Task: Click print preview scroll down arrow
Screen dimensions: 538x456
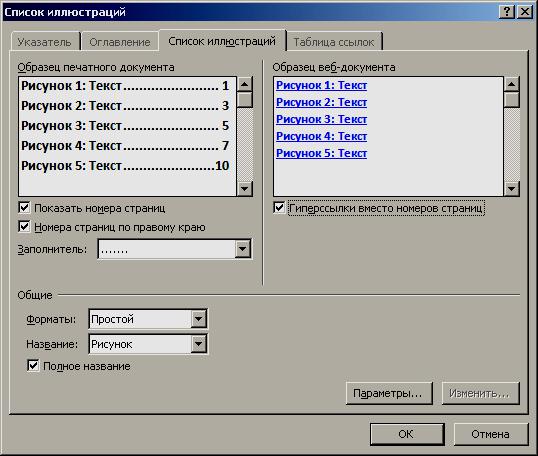Action: click(x=245, y=188)
